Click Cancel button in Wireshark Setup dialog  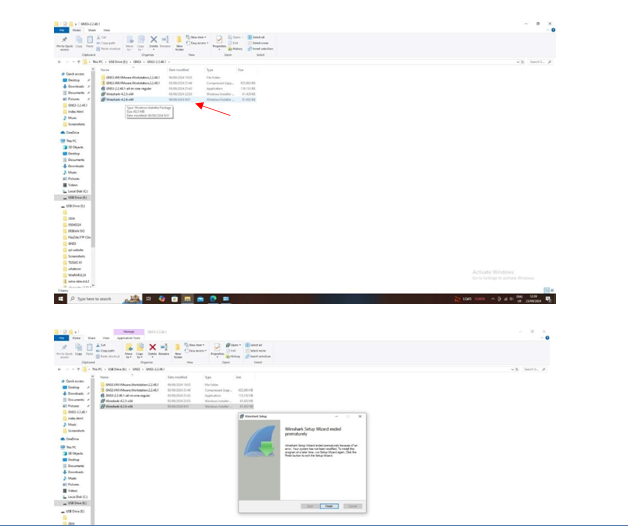352,506
